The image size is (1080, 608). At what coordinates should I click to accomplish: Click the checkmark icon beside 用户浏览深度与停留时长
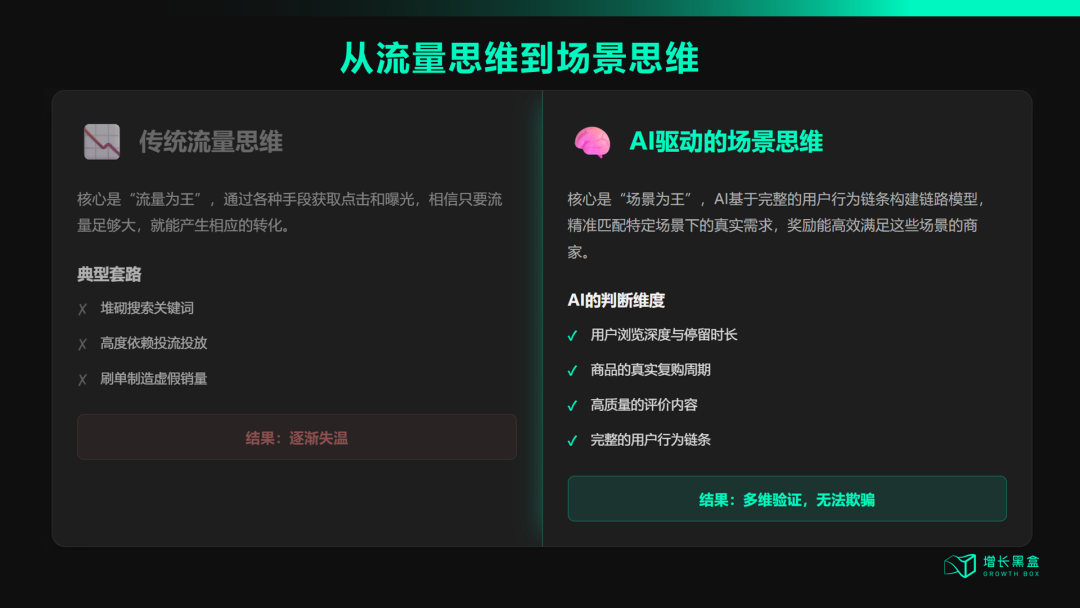572,334
